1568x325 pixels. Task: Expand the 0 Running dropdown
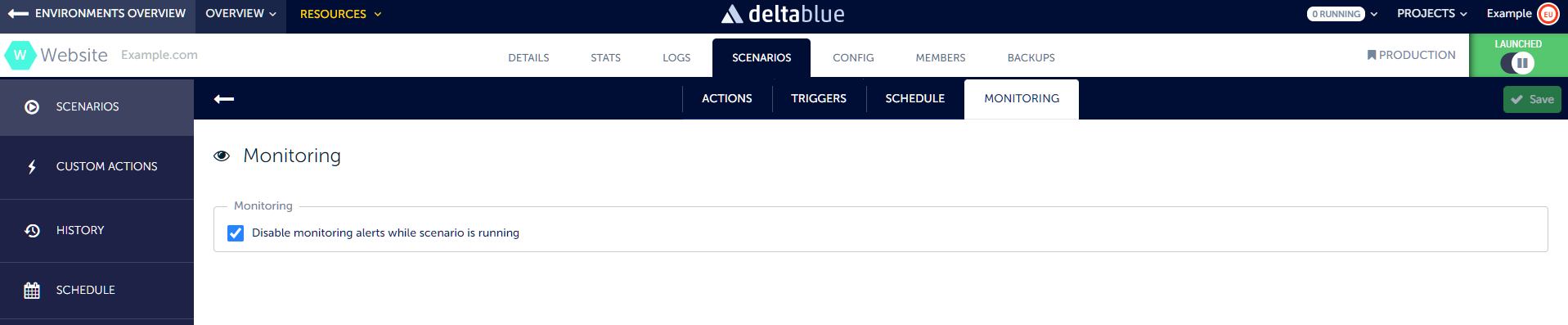1341,14
